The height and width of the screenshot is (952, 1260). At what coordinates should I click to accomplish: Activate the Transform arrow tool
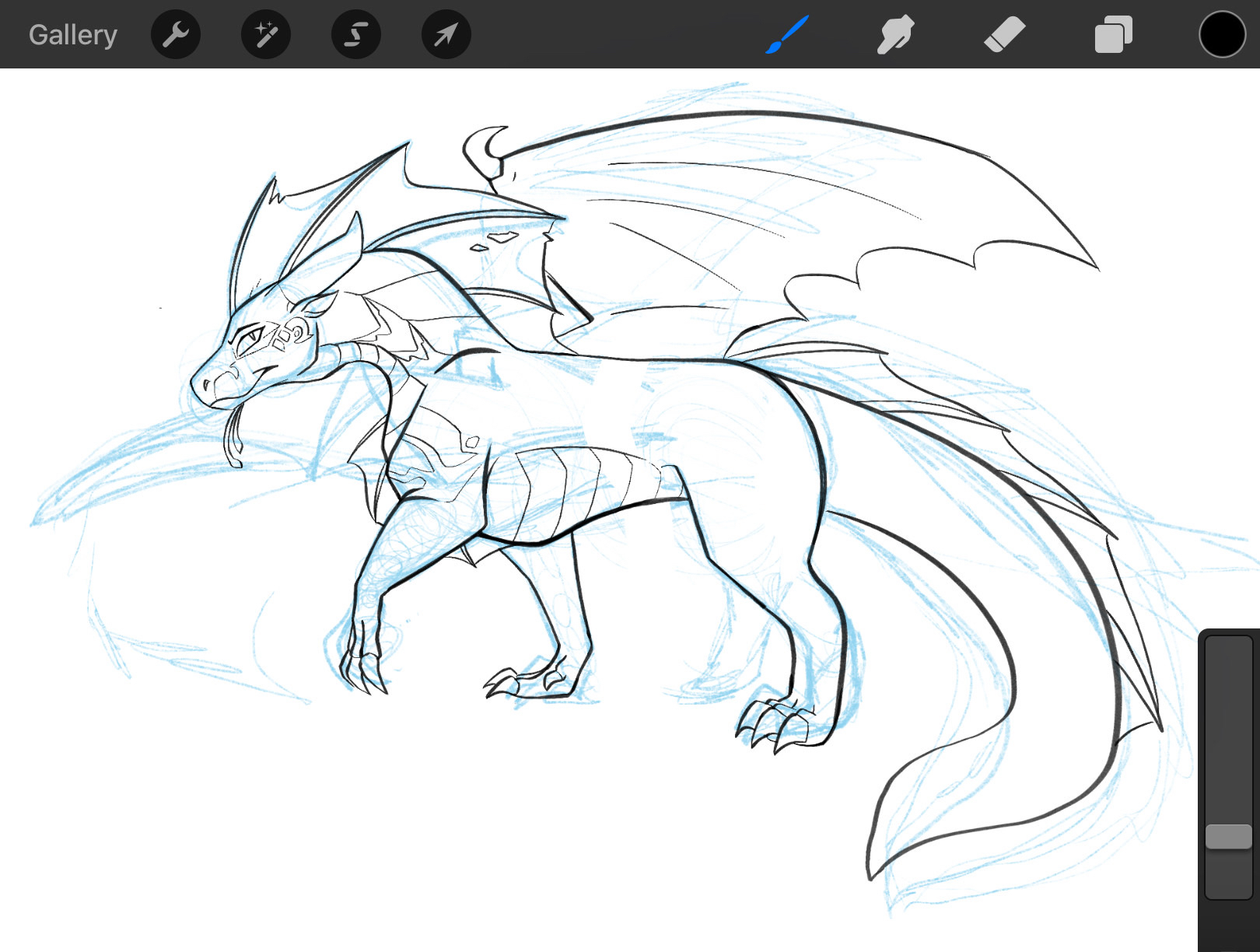pyautogui.click(x=446, y=35)
